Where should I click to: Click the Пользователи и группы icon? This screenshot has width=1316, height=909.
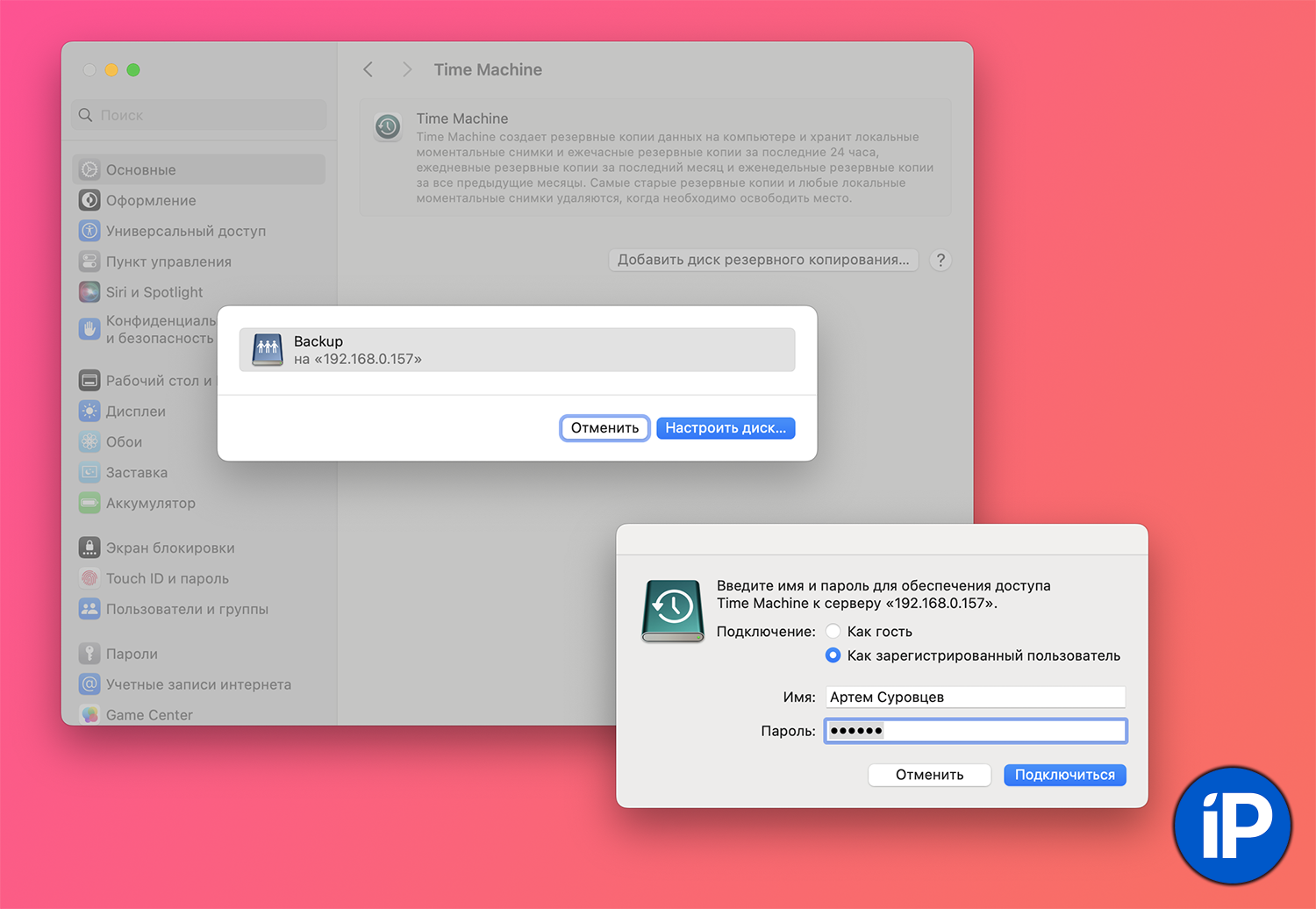89,610
